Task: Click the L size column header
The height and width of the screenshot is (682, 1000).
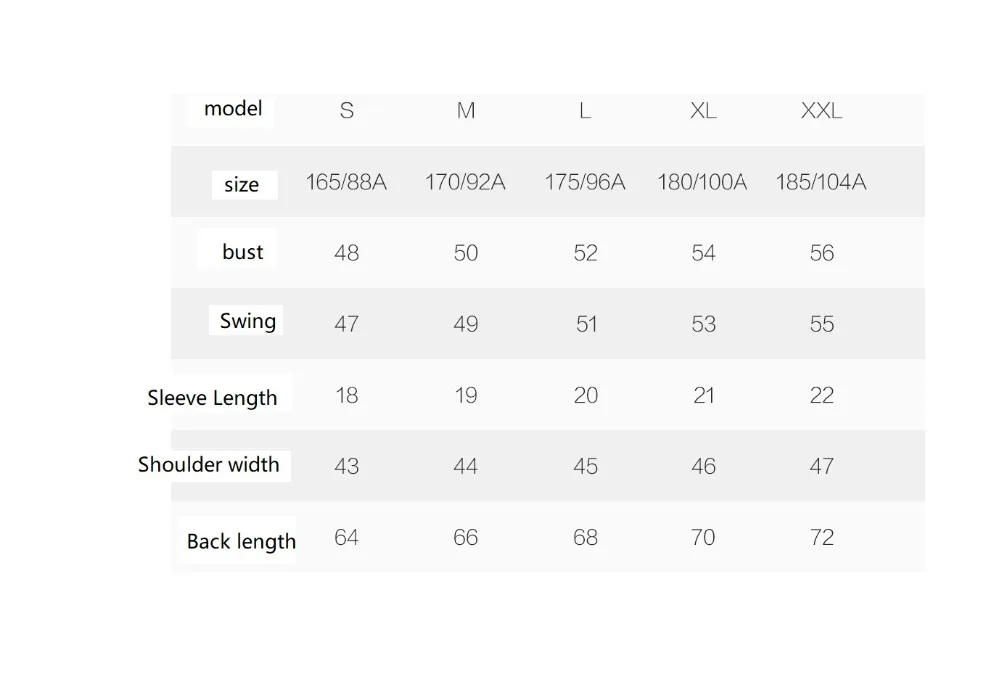Action: [585, 110]
